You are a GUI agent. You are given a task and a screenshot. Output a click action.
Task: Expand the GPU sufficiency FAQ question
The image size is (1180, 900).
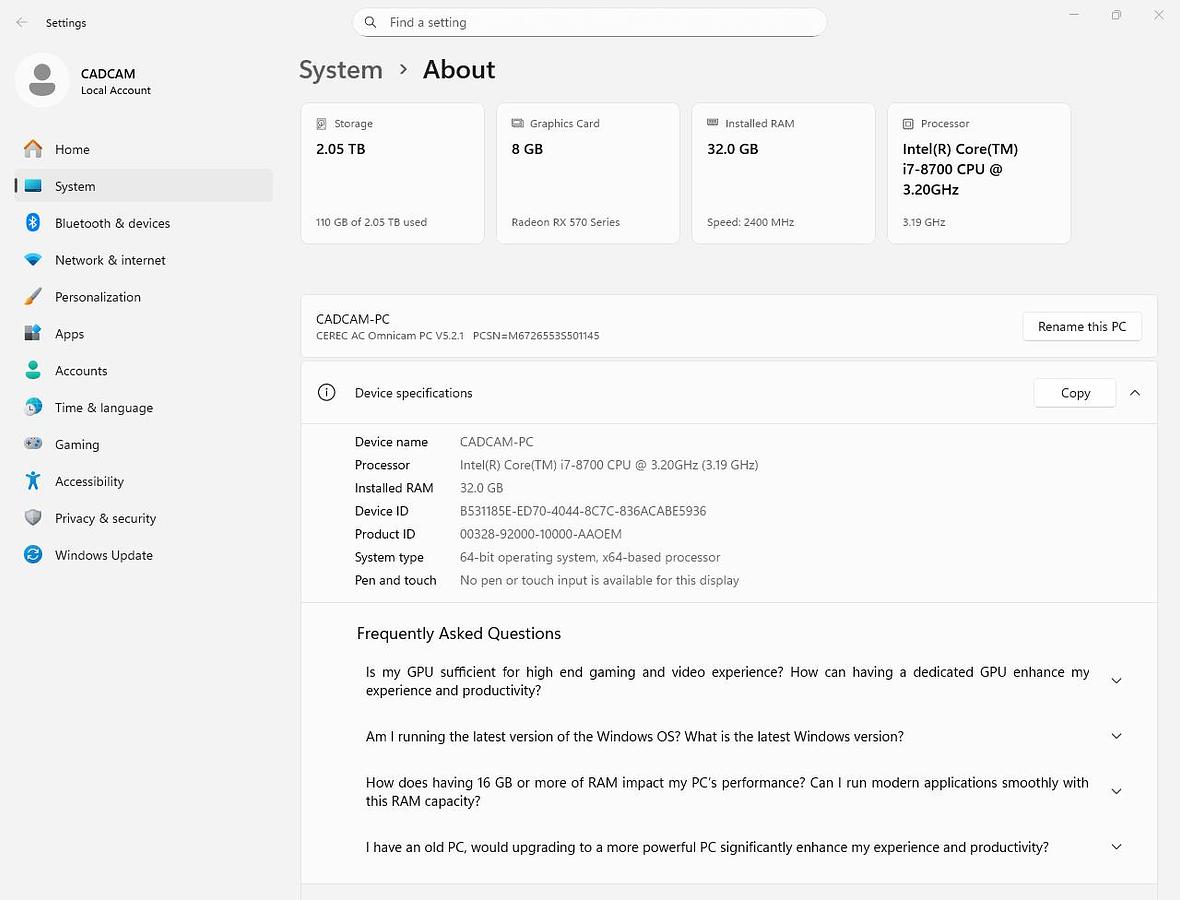(x=1116, y=681)
